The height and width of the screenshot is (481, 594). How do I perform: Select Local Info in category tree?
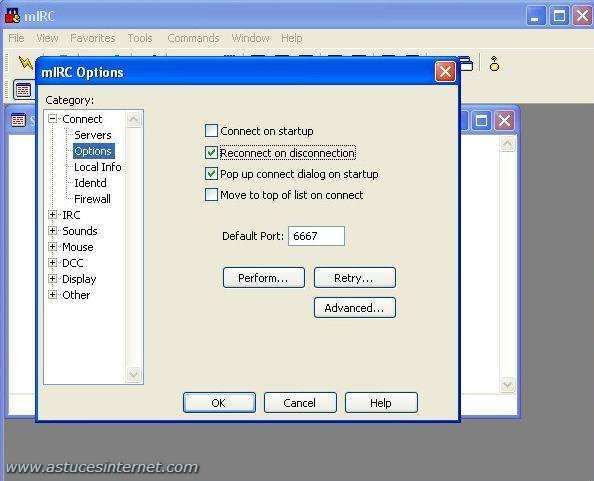tap(98, 167)
